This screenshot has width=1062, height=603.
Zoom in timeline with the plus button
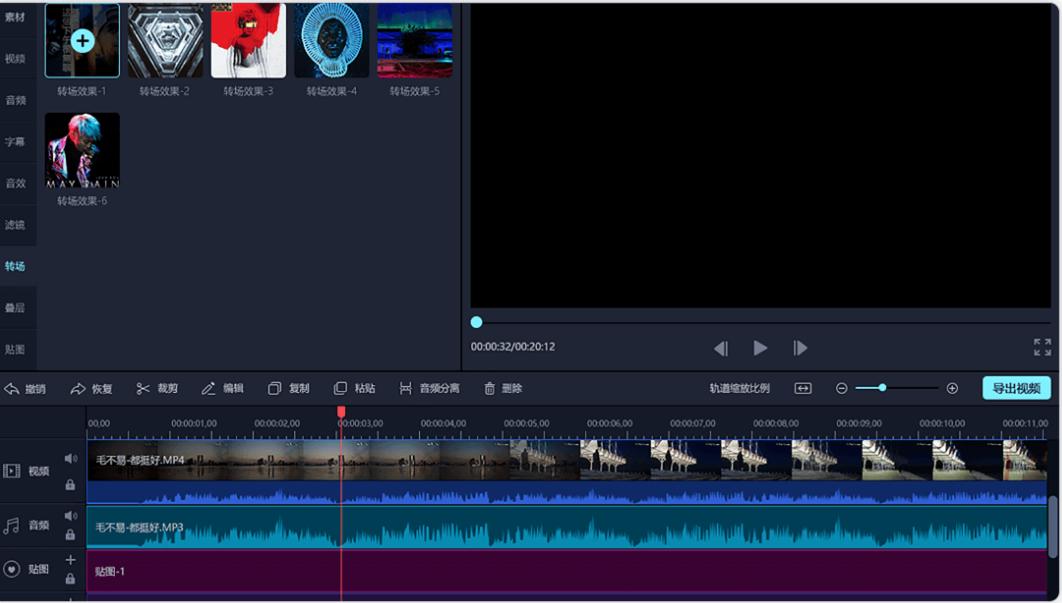952,388
